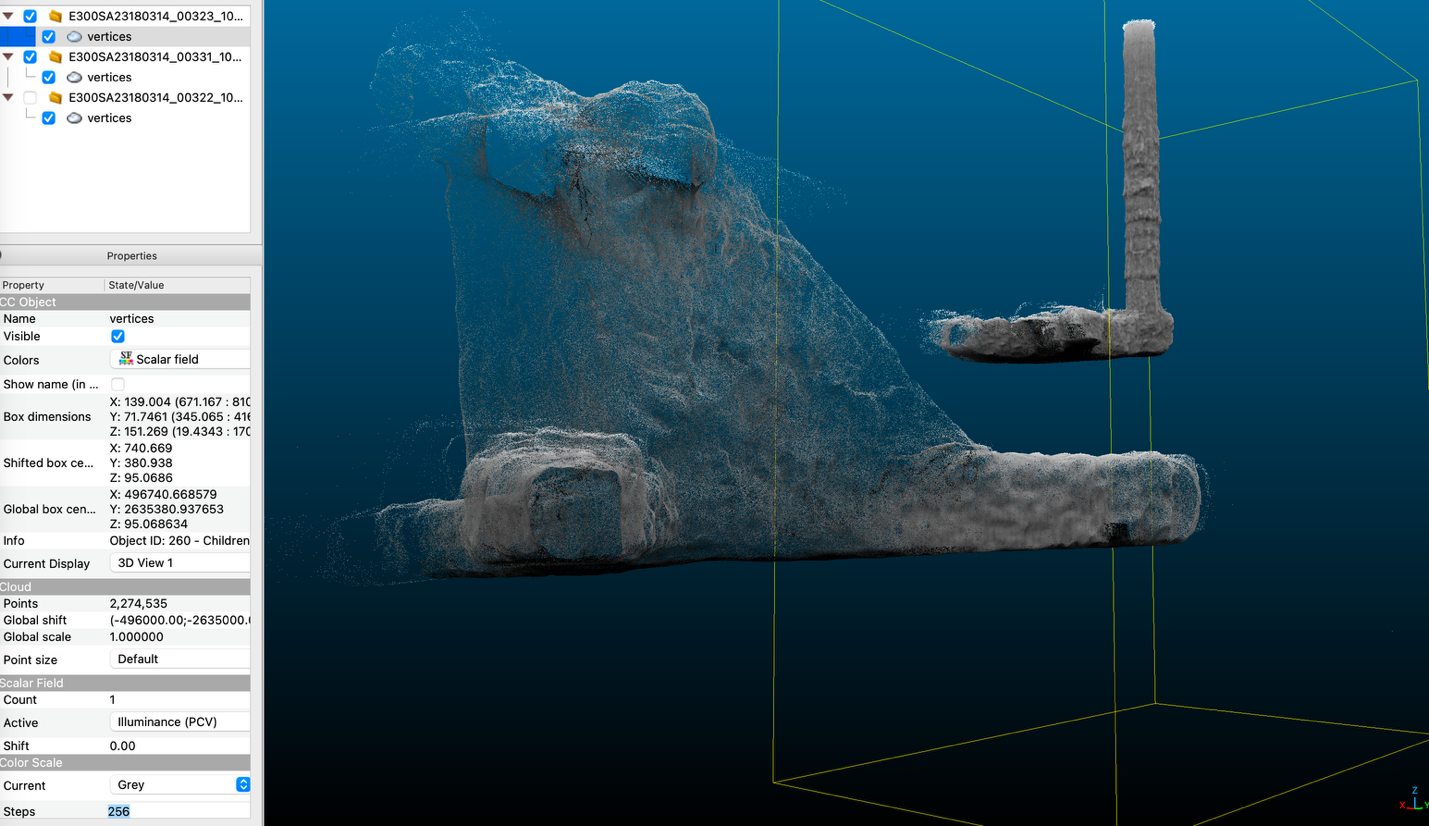Open the Colors dropdown showing Scalar field

tap(179, 359)
